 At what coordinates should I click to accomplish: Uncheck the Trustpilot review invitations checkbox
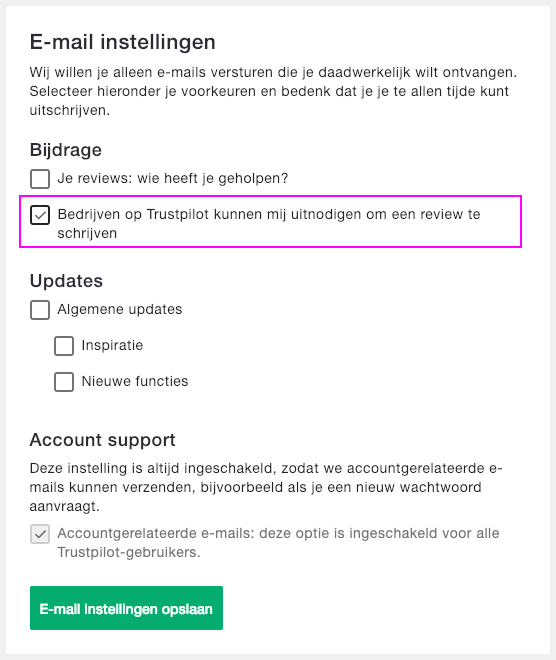[40, 215]
